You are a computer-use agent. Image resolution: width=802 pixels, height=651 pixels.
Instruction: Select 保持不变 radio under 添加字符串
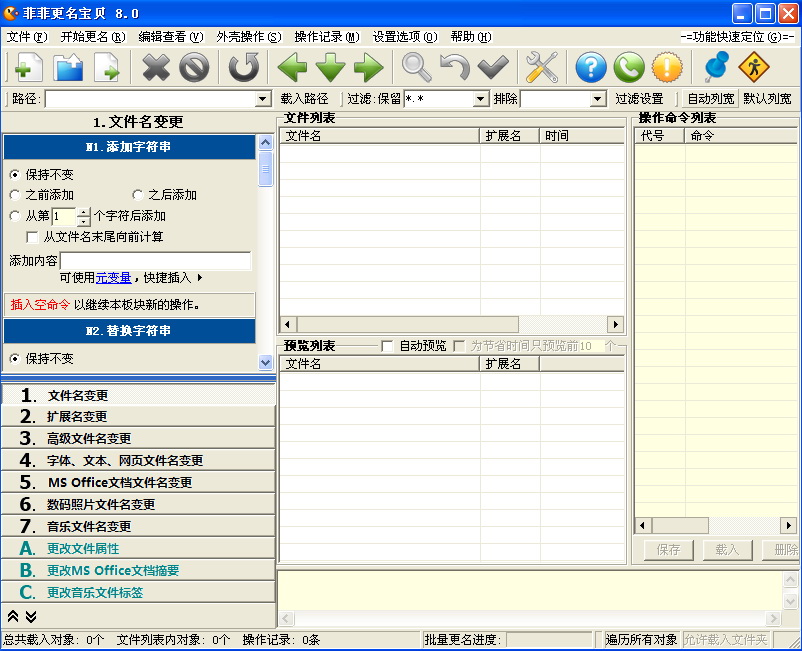tap(15, 175)
